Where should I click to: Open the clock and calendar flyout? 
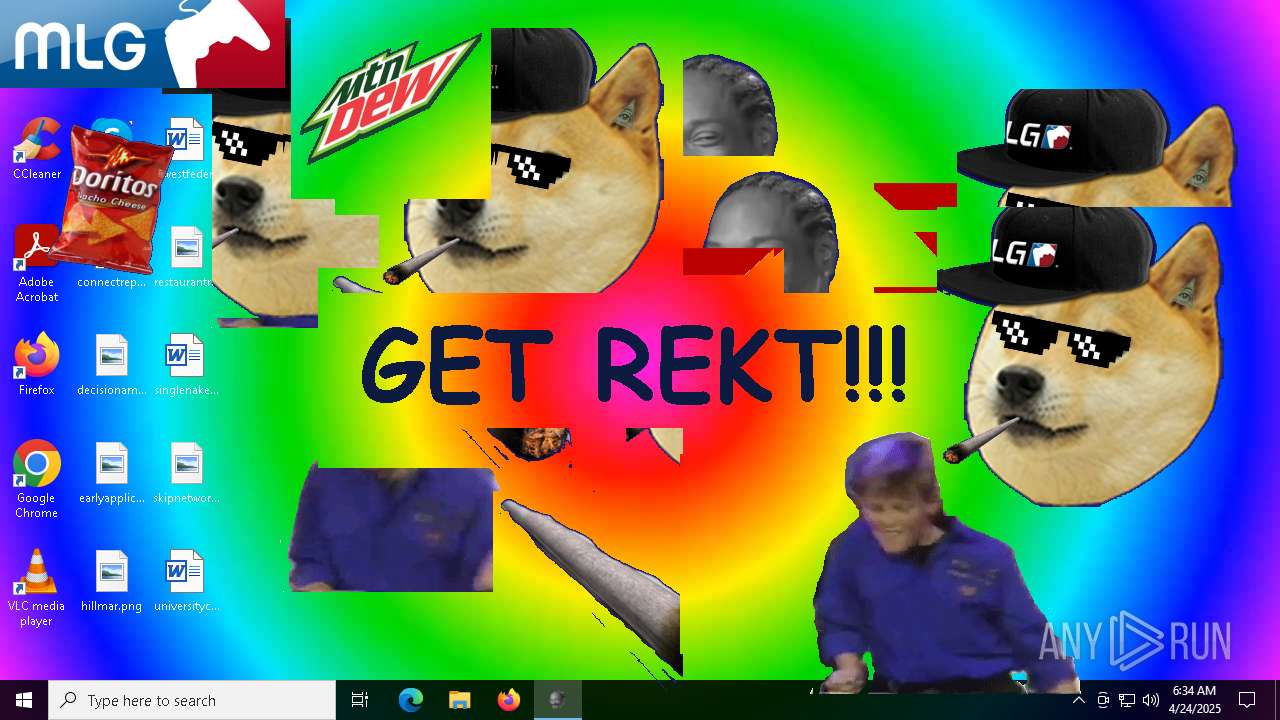1195,700
